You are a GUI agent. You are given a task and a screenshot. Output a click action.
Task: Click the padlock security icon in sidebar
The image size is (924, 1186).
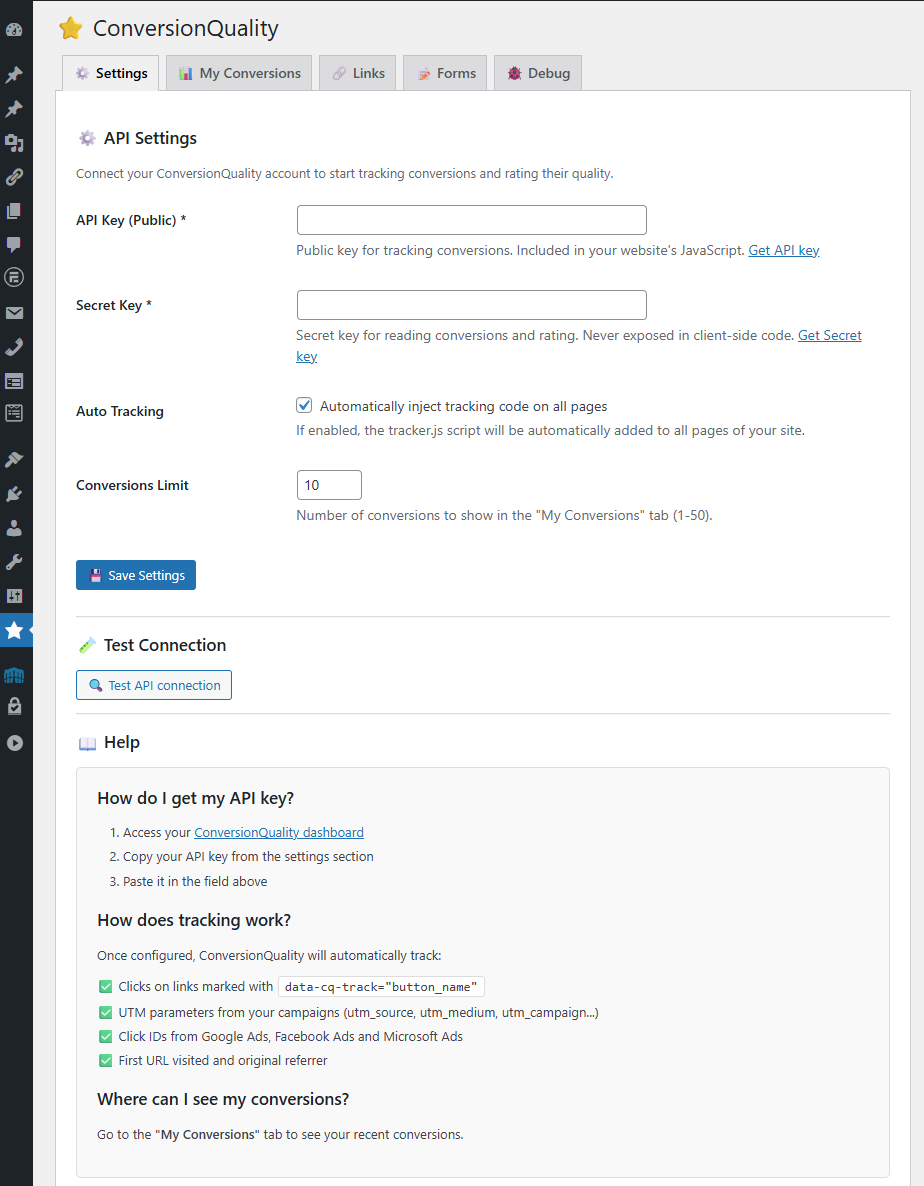pos(14,706)
